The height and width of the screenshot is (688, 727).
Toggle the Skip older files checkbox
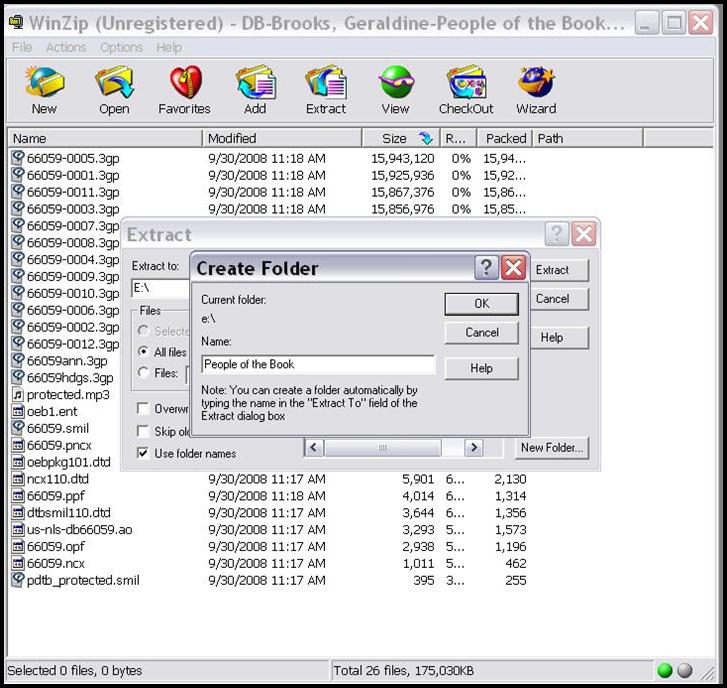click(x=143, y=431)
